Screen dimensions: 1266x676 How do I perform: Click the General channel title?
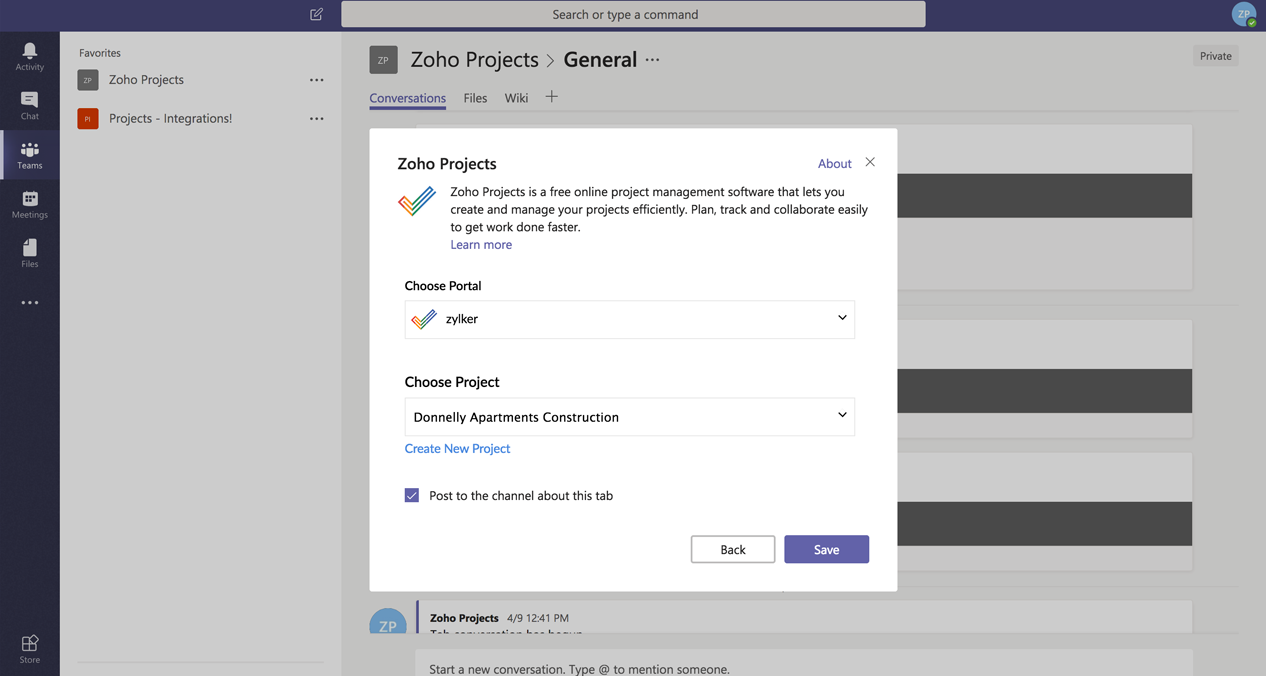[600, 60]
